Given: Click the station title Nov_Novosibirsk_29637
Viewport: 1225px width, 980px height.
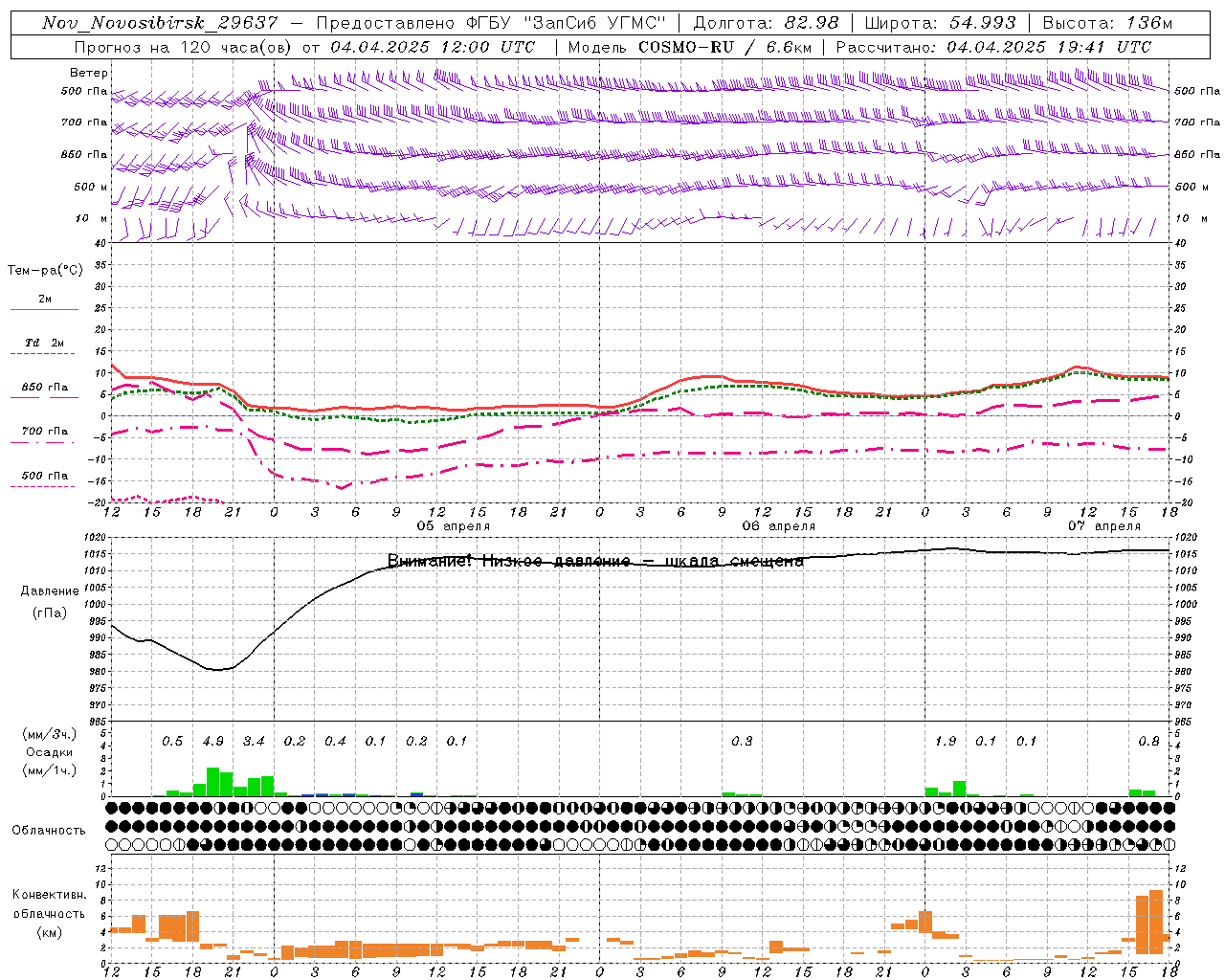Looking at the screenshot, I should pos(161,23).
